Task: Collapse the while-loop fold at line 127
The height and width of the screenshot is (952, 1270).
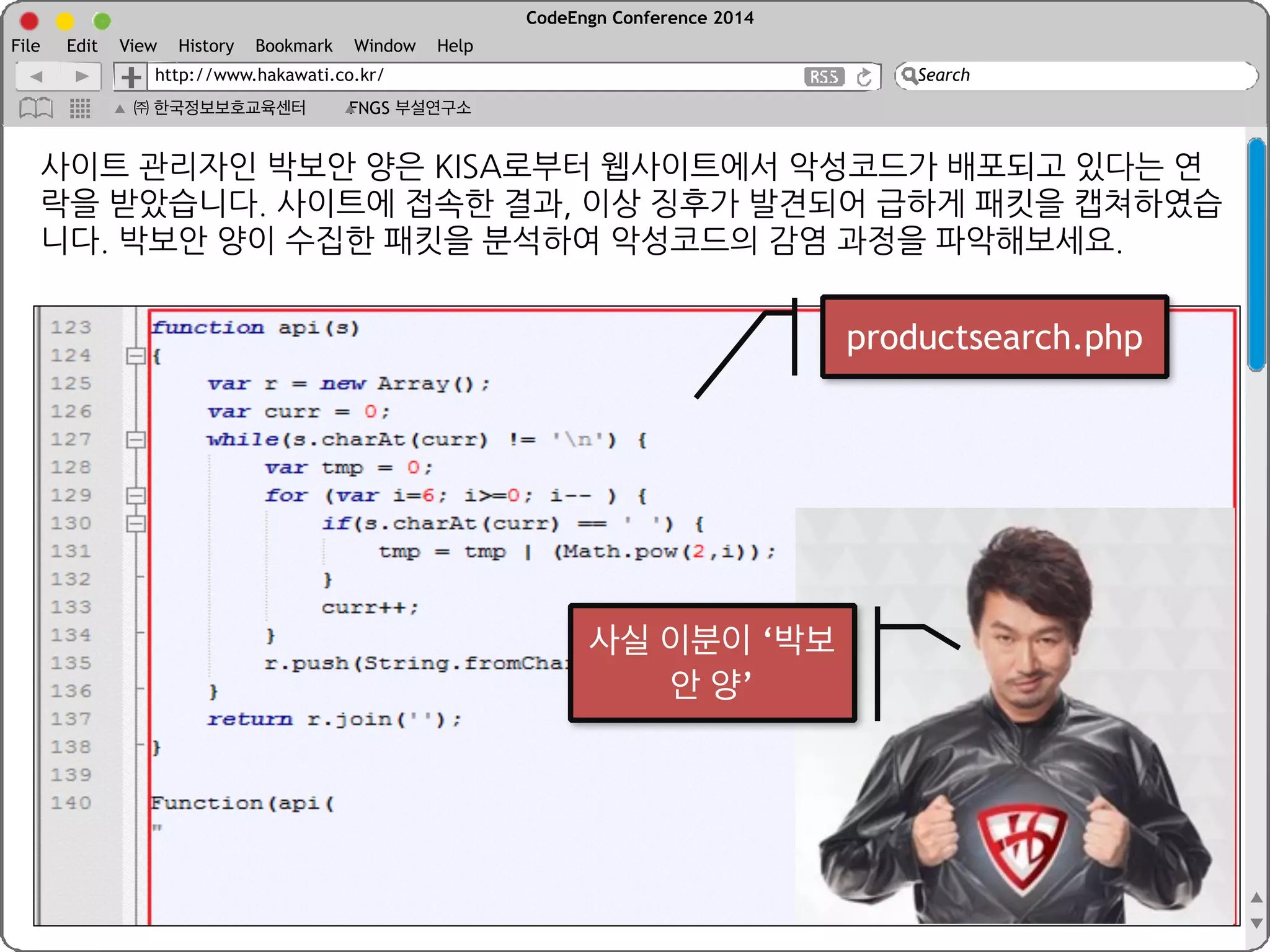Action: point(135,439)
